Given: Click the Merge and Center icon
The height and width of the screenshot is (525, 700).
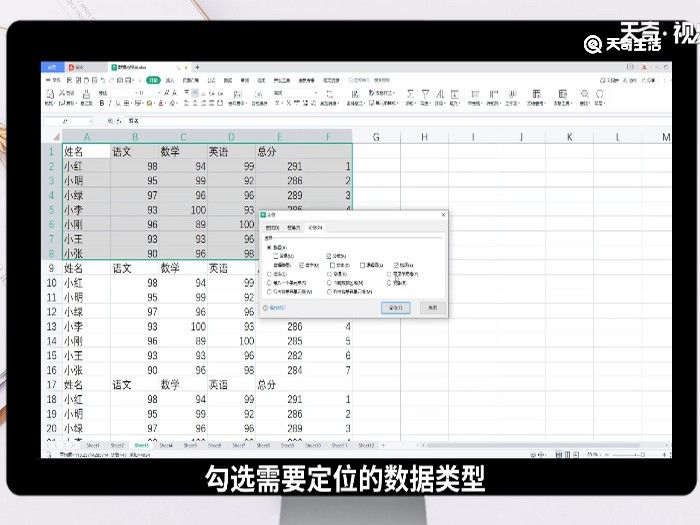Looking at the screenshot, I should pyautogui.click(x=238, y=94).
